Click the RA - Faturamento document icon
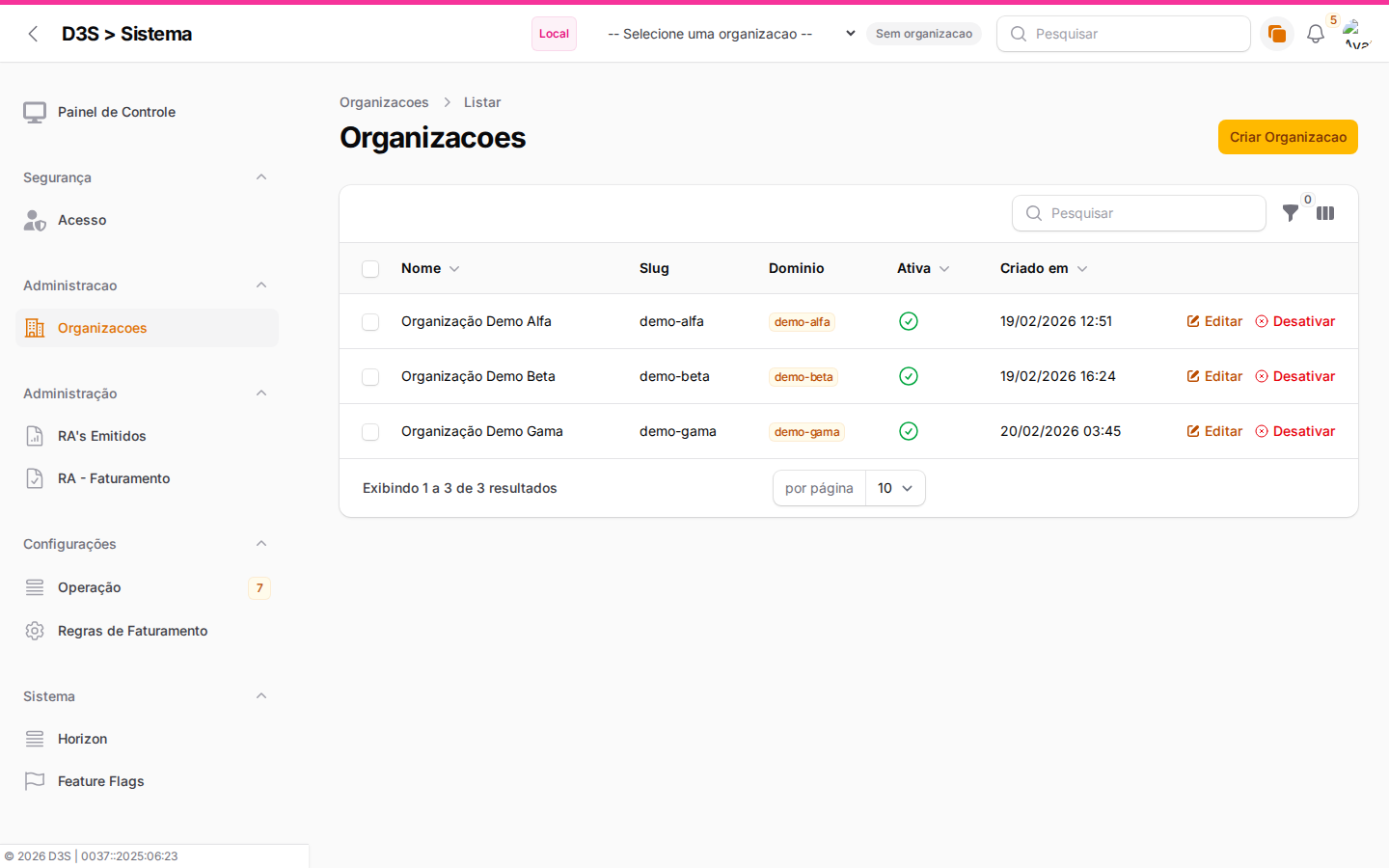Viewport: 1389px width, 868px height. 35,478
